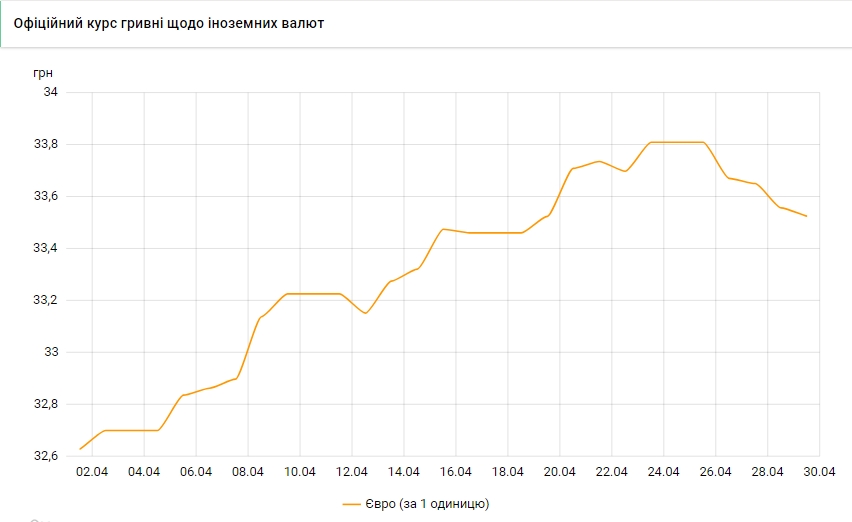The width and height of the screenshot is (852, 522).
Task: Click the грн unit label above y-axis
Action: [x=43, y=72]
